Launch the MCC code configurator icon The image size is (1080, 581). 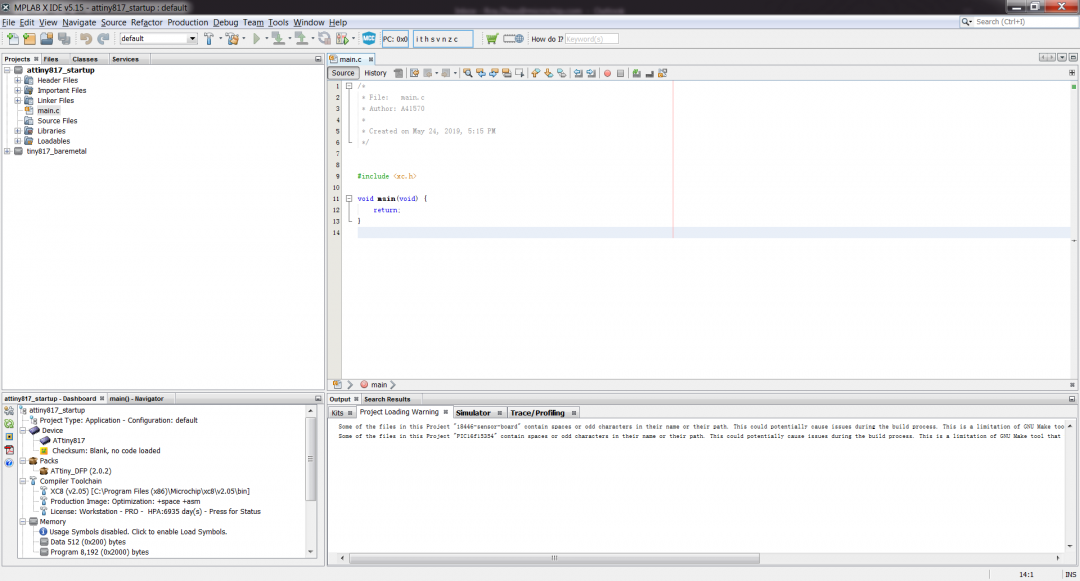tap(369, 39)
